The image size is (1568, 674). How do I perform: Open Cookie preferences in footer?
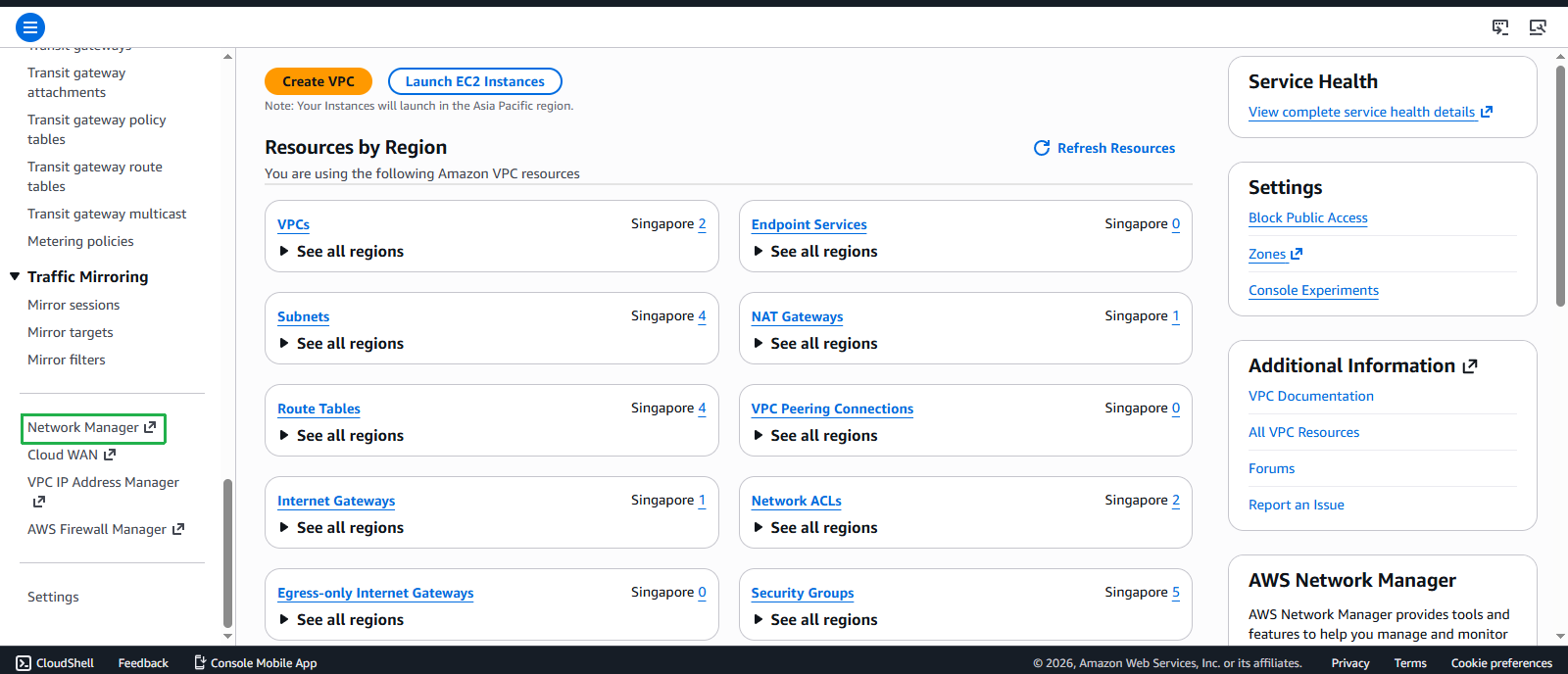coord(1501,663)
